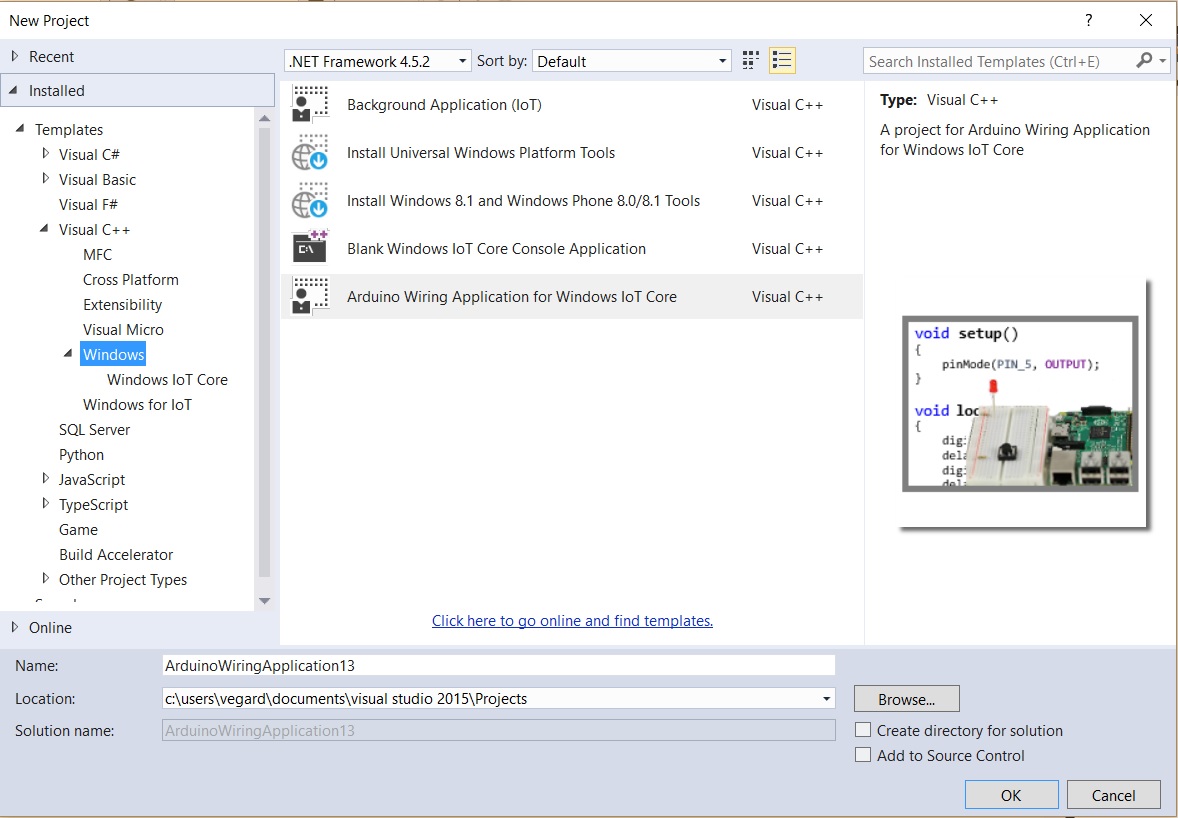Select Background Application (IoT) template name
The width and height of the screenshot is (1178, 818).
click(x=444, y=104)
